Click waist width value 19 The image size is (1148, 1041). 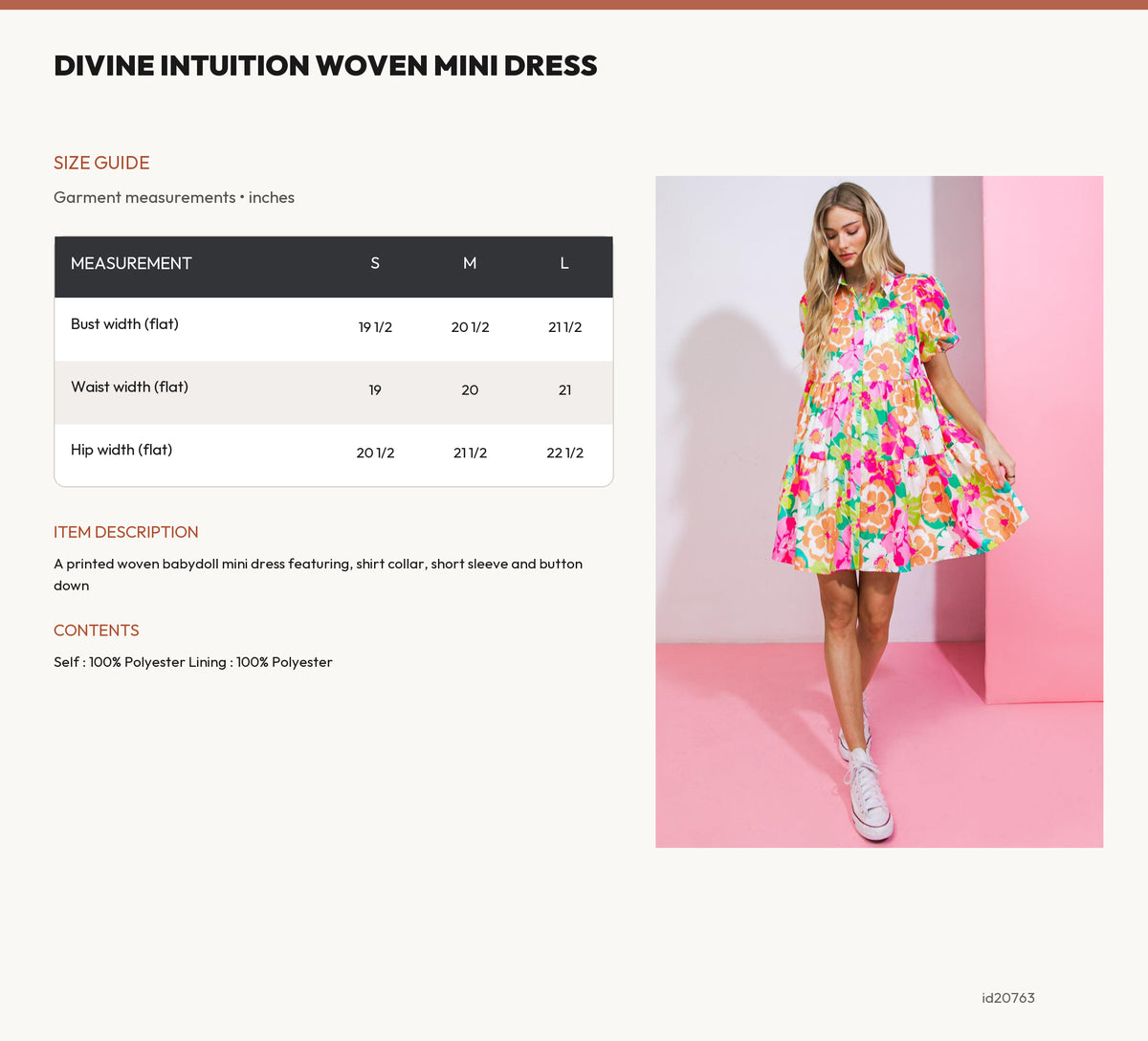(x=375, y=390)
